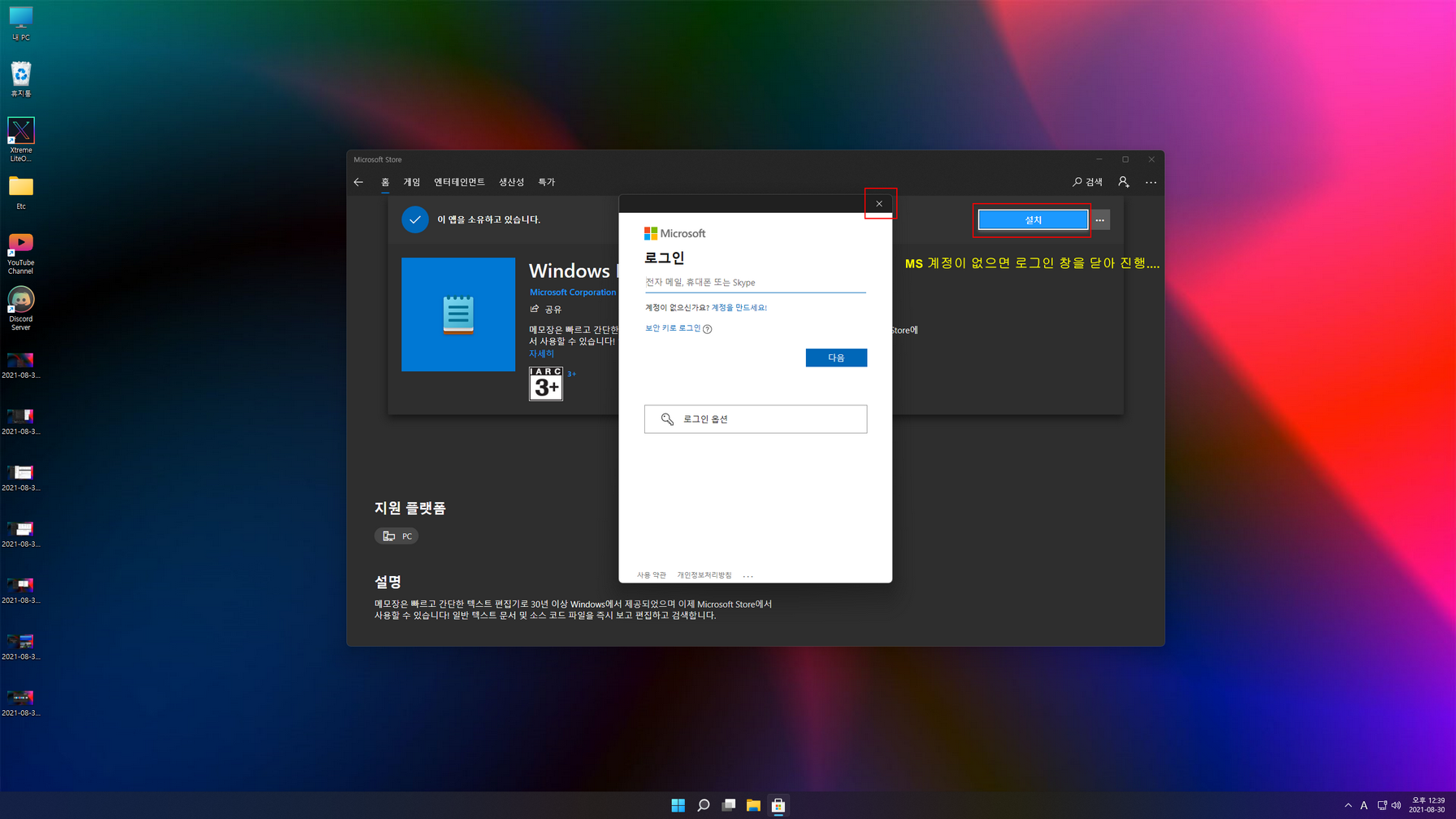Expand the system tray hidden icons chevron

click(1348, 805)
